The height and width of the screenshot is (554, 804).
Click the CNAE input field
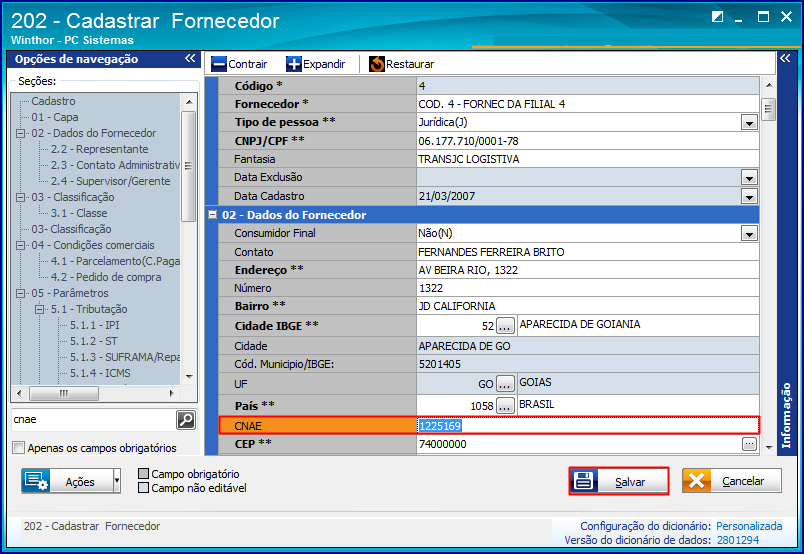pyautogui.click(x=588, y=426)
